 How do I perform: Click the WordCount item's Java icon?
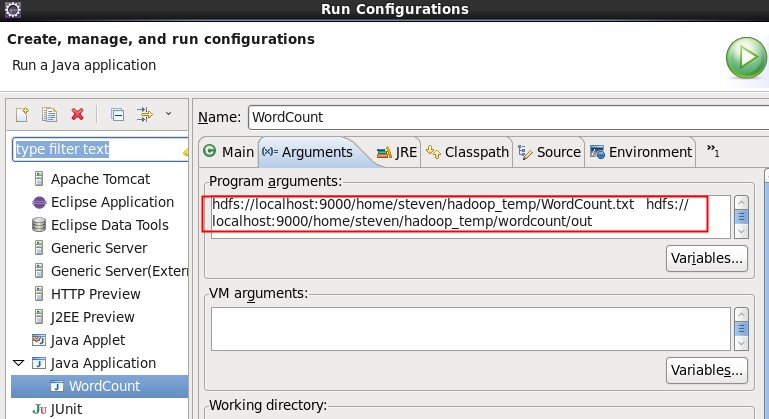[x=57, y=386]
